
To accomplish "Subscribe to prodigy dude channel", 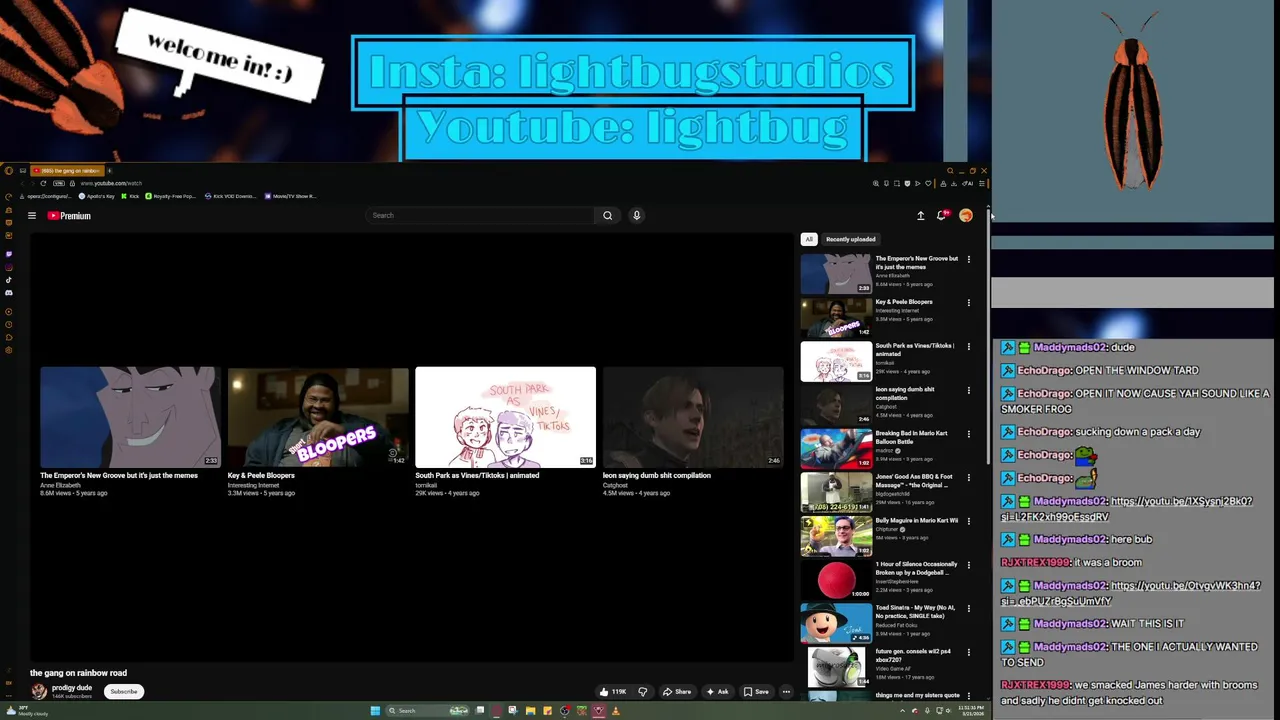I will point(124,691).
